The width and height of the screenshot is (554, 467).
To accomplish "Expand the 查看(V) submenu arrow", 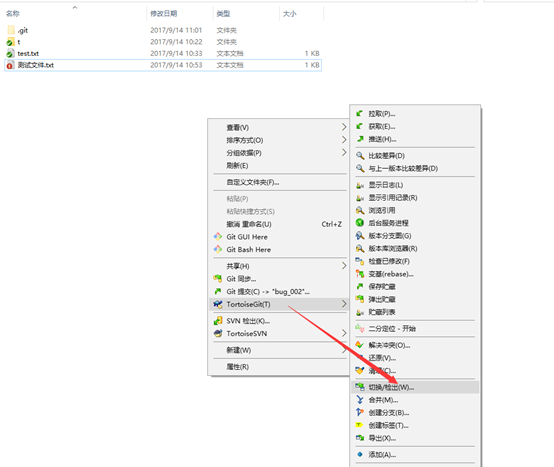I will [344, 127].
